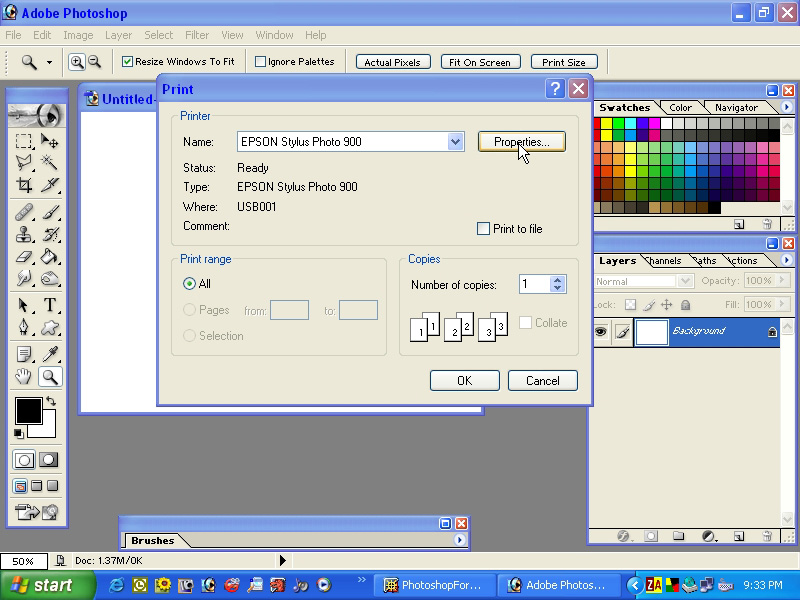This screenshot has width=800, height=600.
Task: Switch to the Channels tab
Action: point(664,260)
